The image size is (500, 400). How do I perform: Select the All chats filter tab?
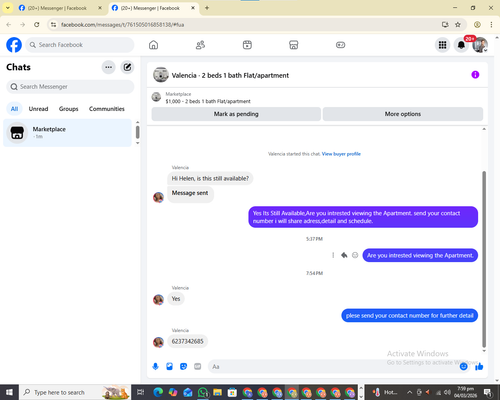tap(14, 109)
